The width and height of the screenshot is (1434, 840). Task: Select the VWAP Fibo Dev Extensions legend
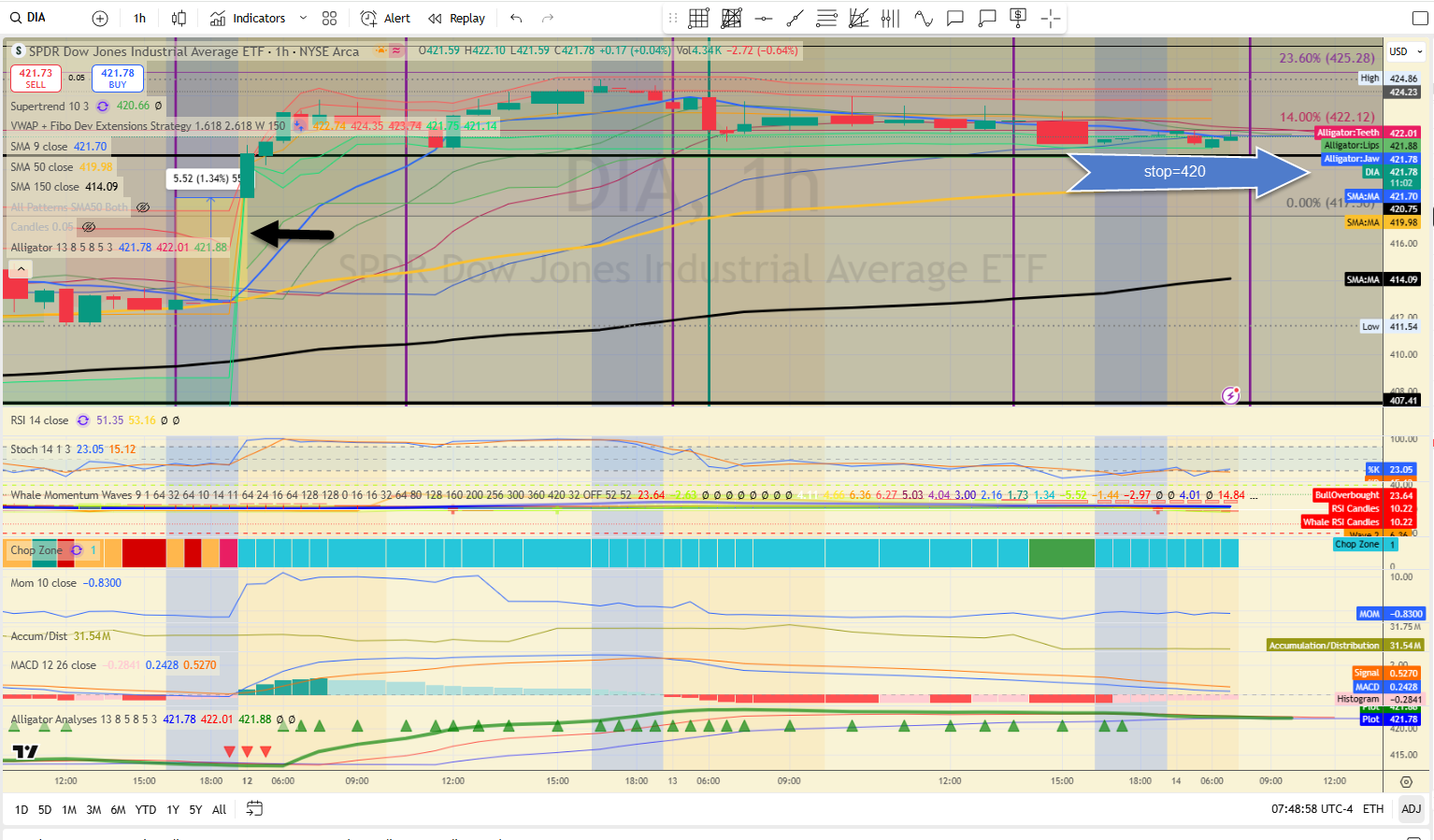pyautogui.click(x=148, y=126)
